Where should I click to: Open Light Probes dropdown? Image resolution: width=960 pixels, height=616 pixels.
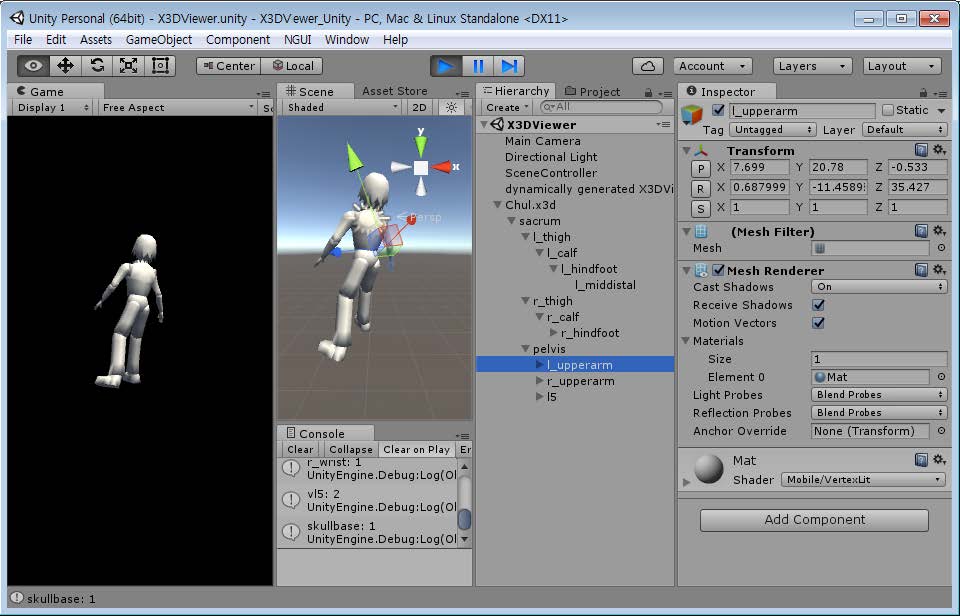[879, 394]
